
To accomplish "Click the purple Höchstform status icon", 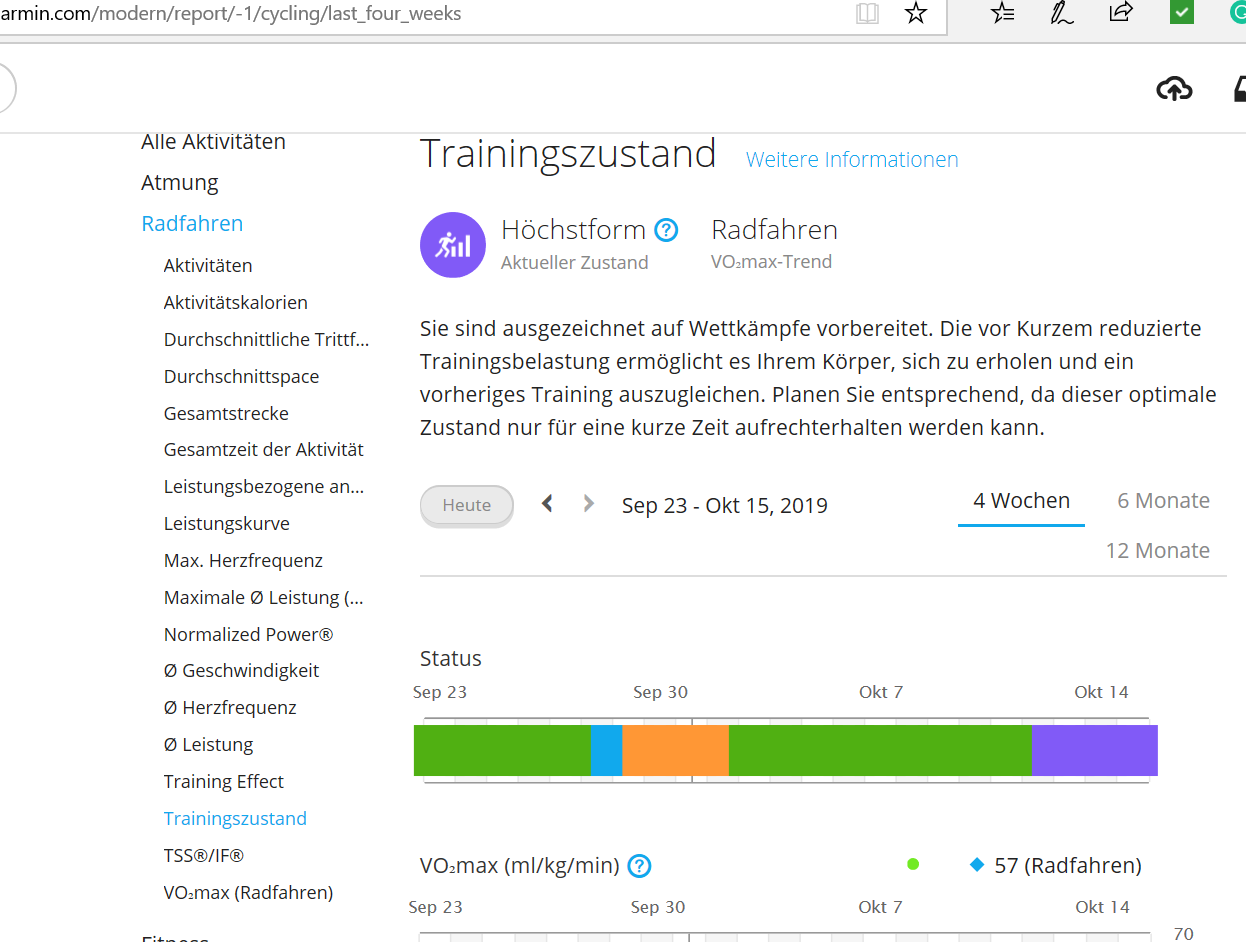I will [453, 245].
